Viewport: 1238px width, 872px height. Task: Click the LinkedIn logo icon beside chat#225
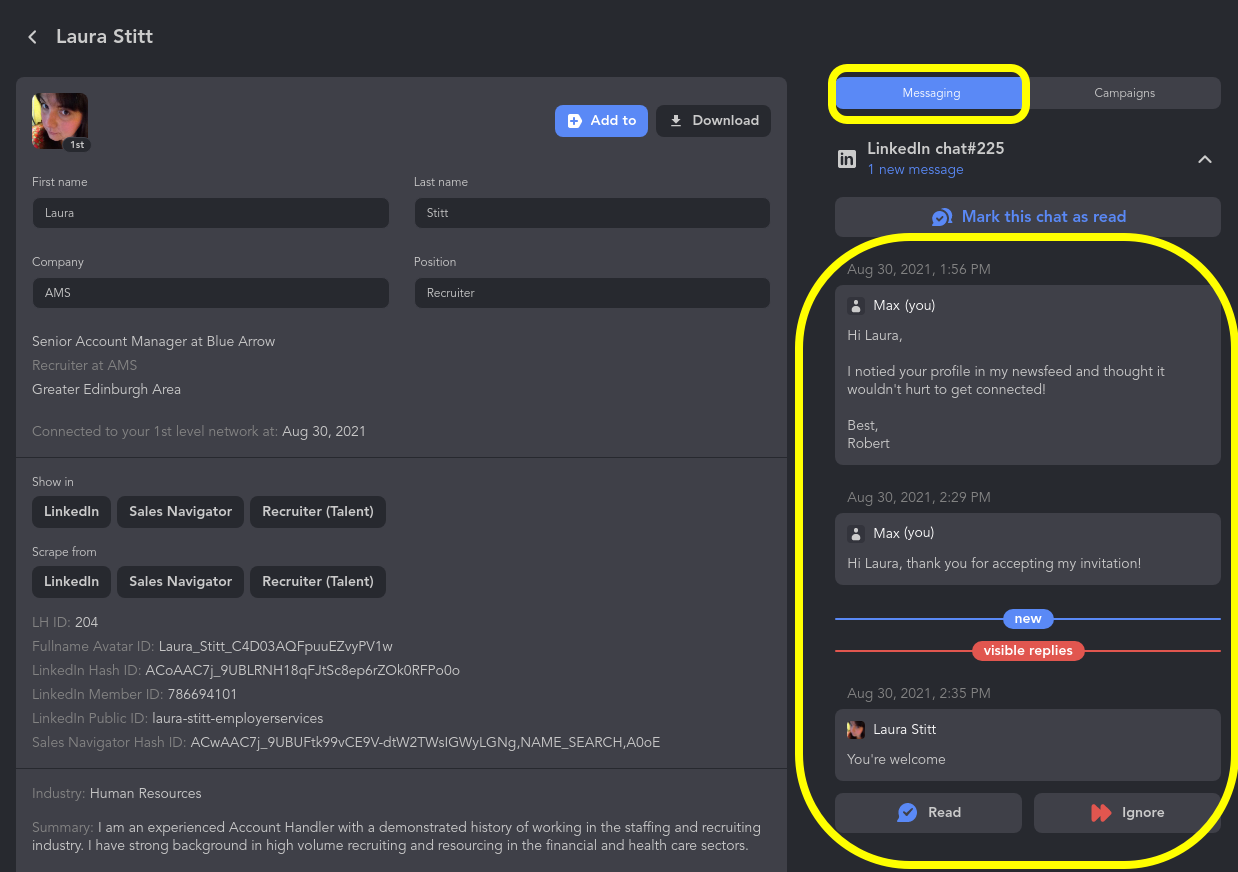847,159
